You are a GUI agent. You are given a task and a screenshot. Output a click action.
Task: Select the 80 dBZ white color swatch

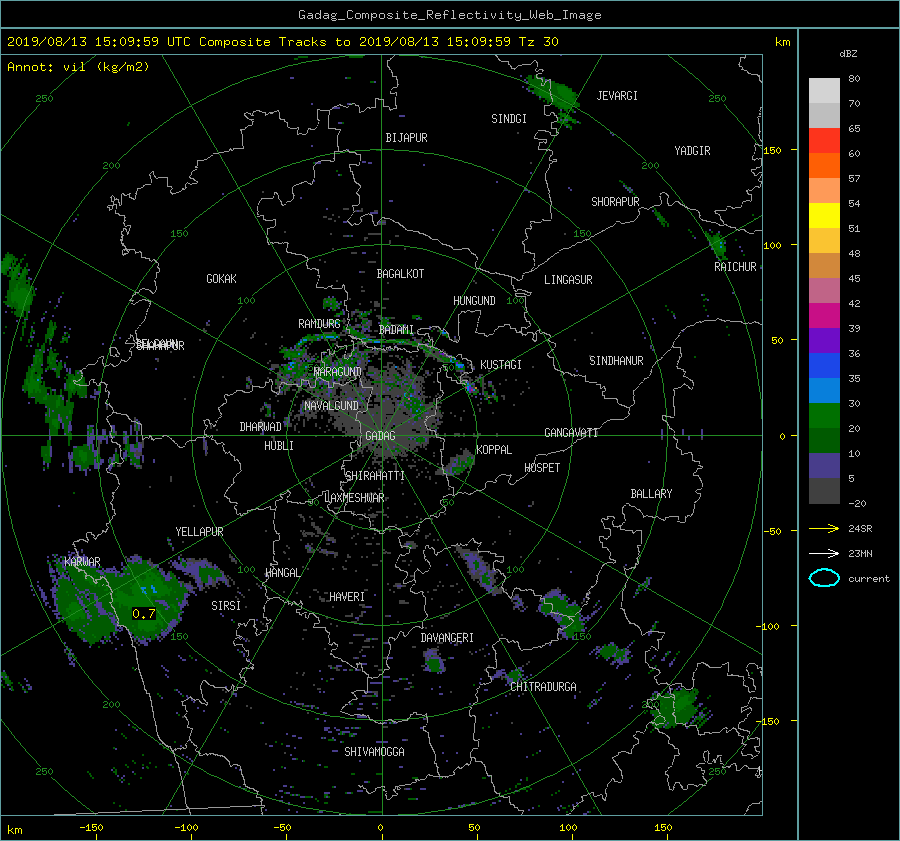point(824,90)
